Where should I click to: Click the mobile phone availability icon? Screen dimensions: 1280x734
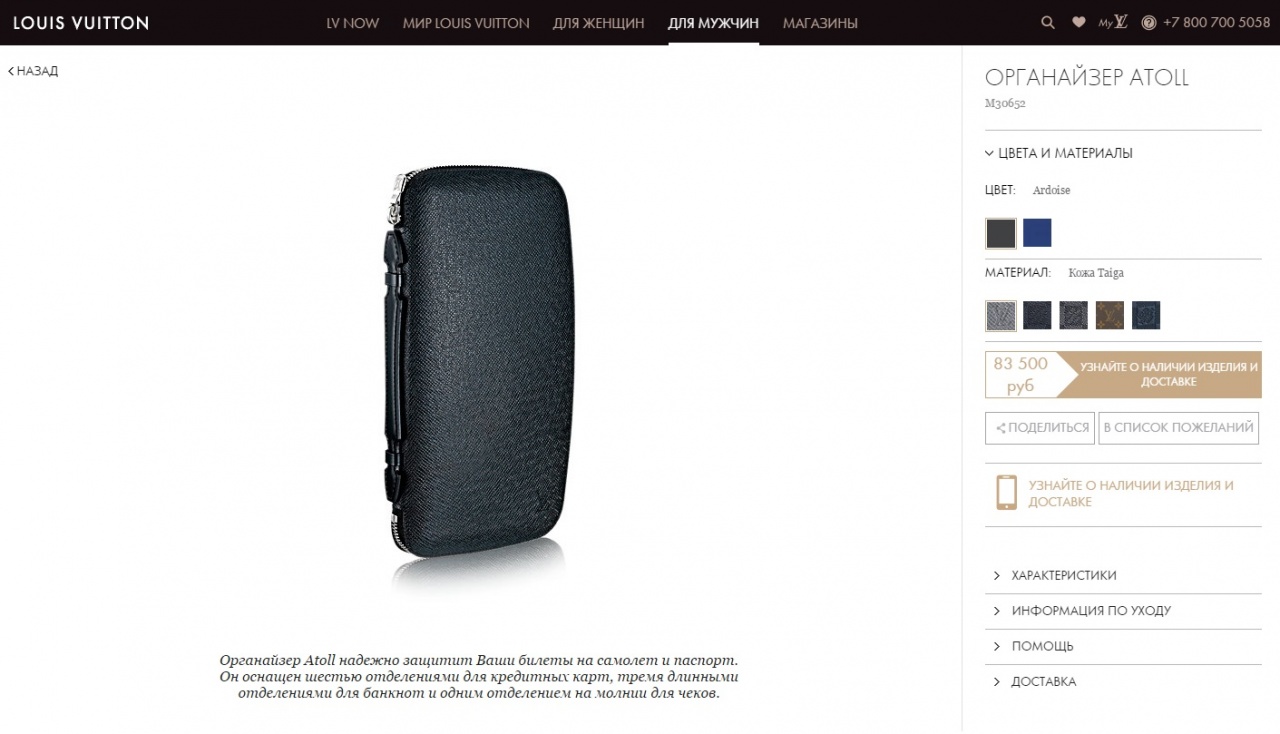tap(1006, 493)
